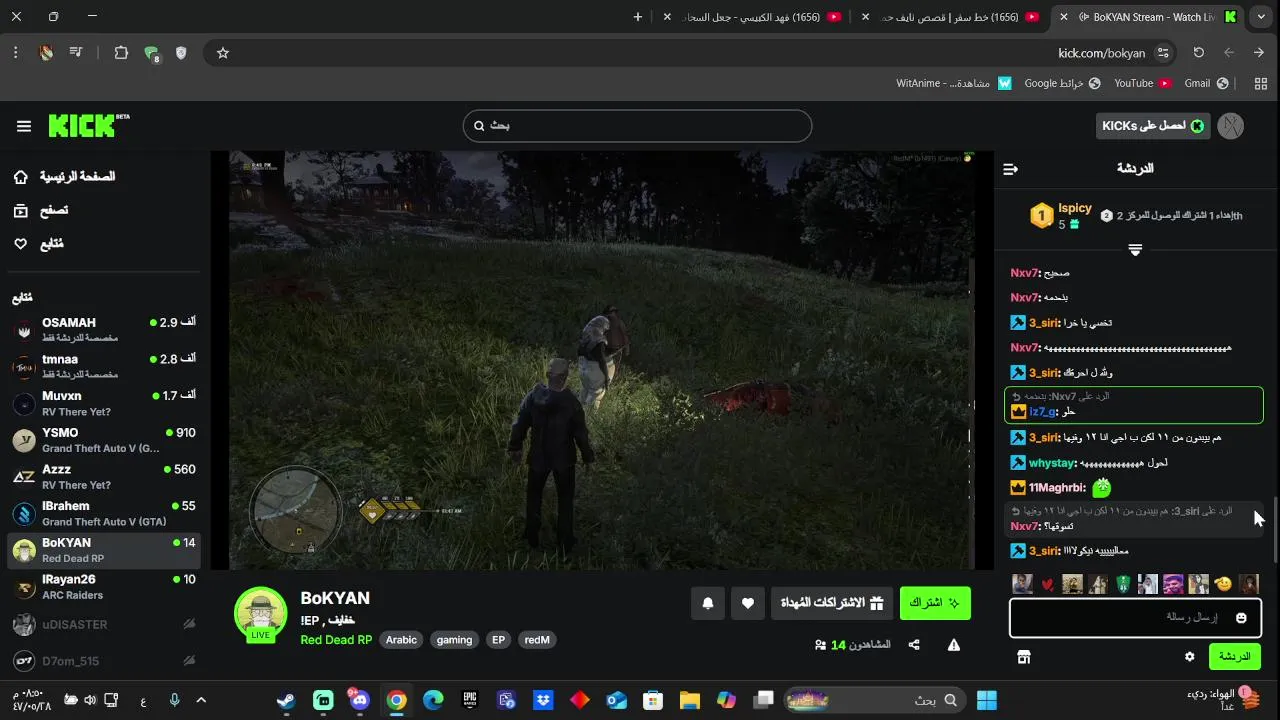Collapse the chat panel with arrow icon

click(x=1010, y=169)
